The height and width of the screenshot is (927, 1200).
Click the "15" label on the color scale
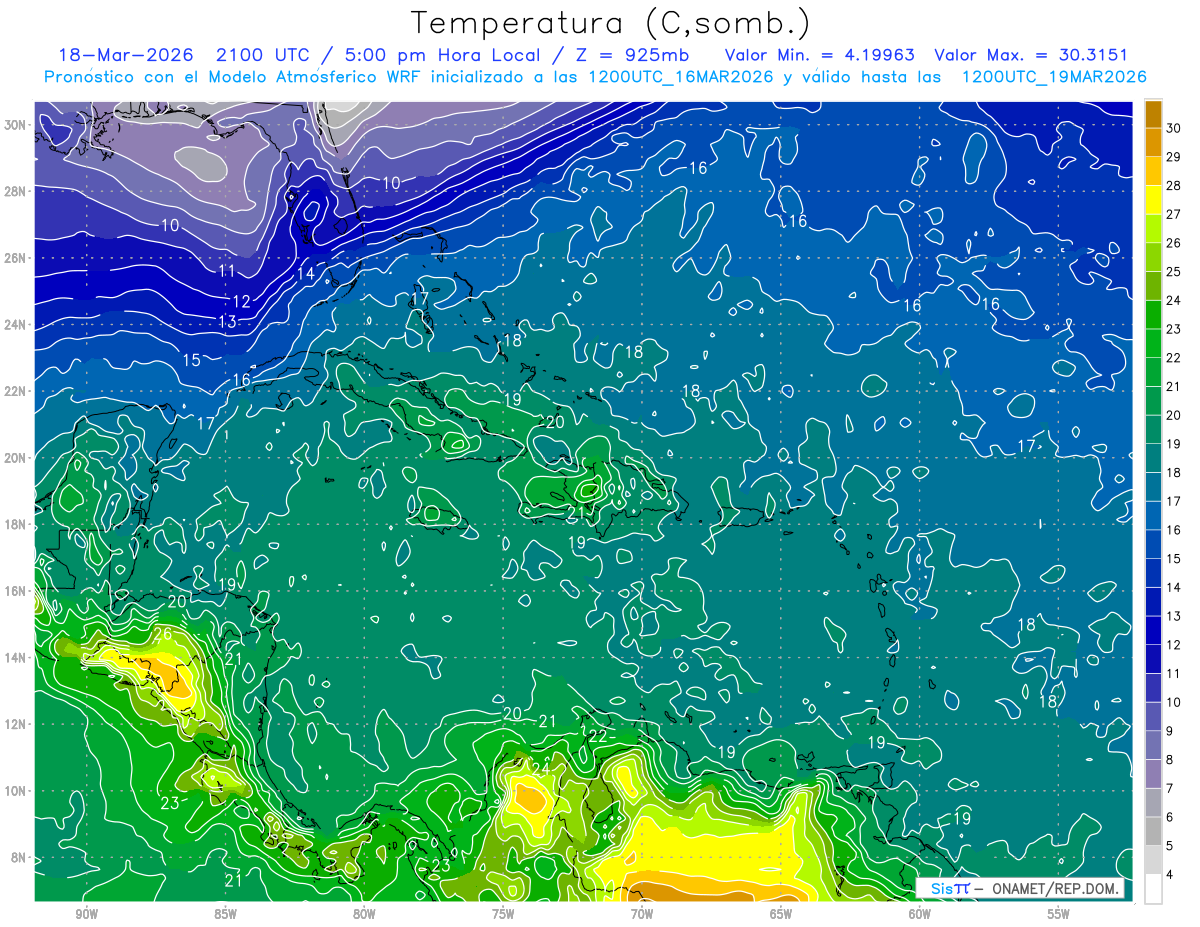[x=1174, y=558]
